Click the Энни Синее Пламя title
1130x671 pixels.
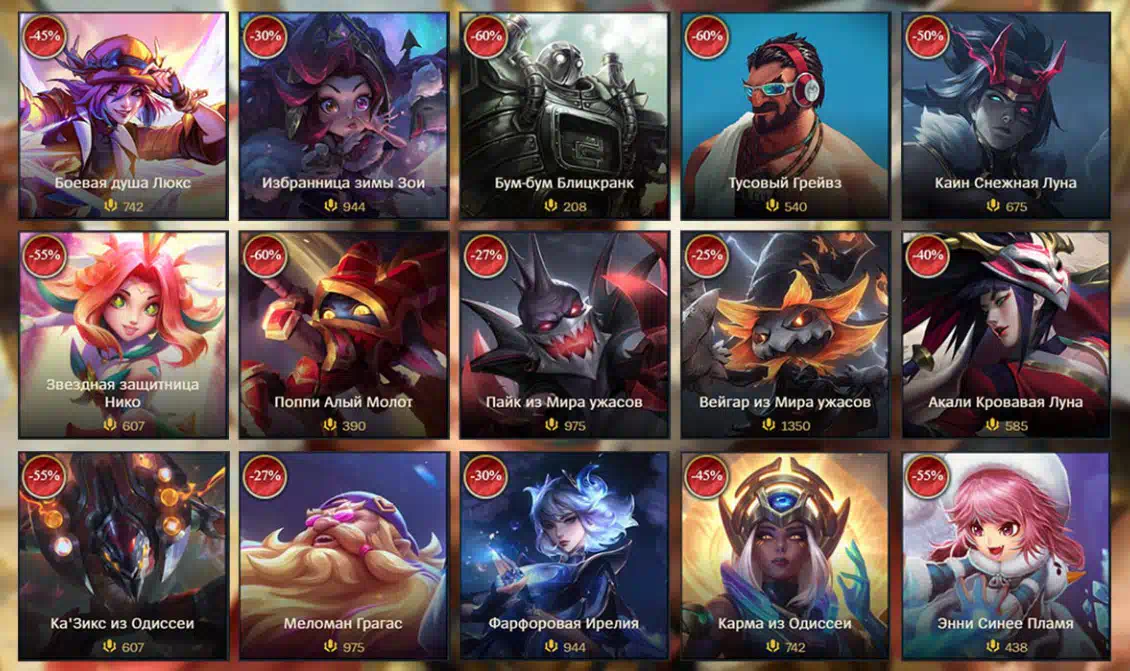click(1005, 623)
